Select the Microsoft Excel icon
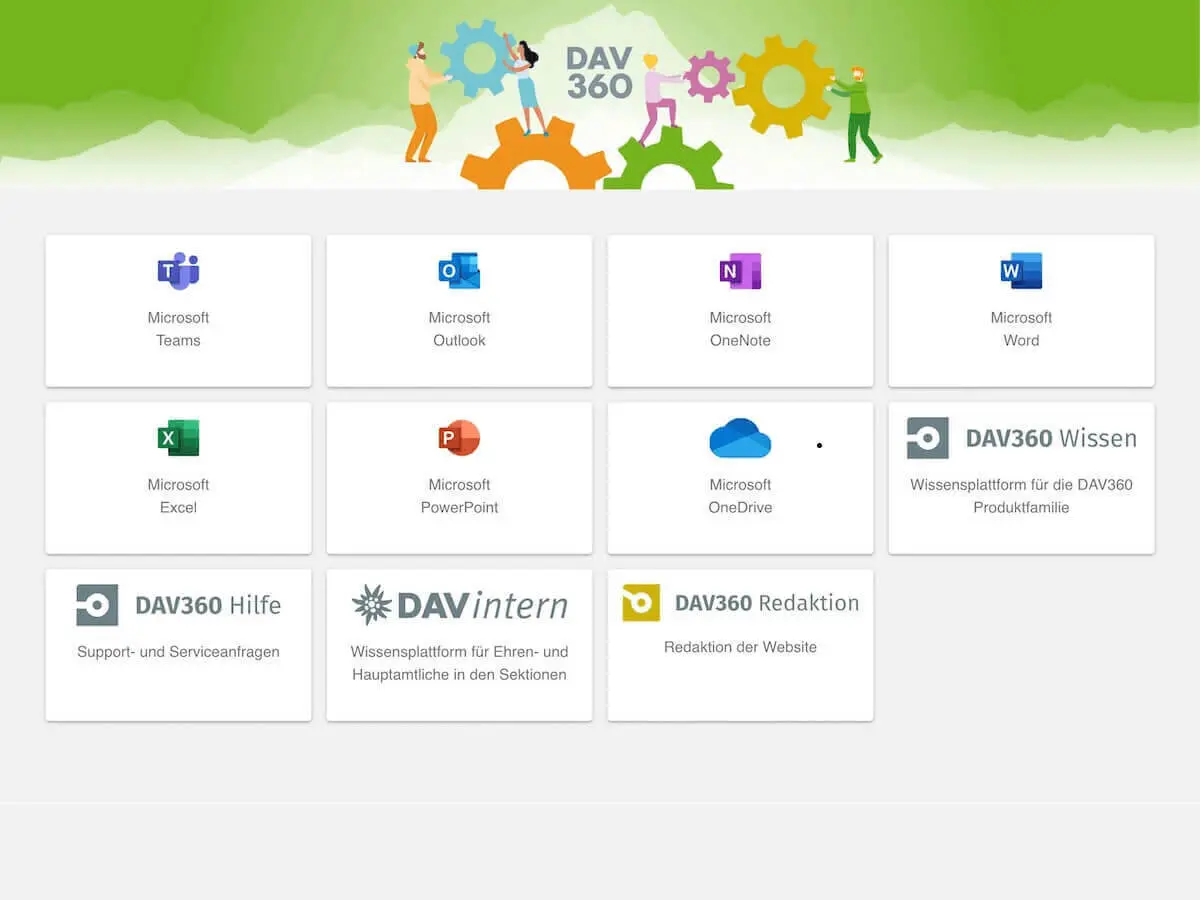The height and width of the screenshot is (900, 1200). coord(178,437)
